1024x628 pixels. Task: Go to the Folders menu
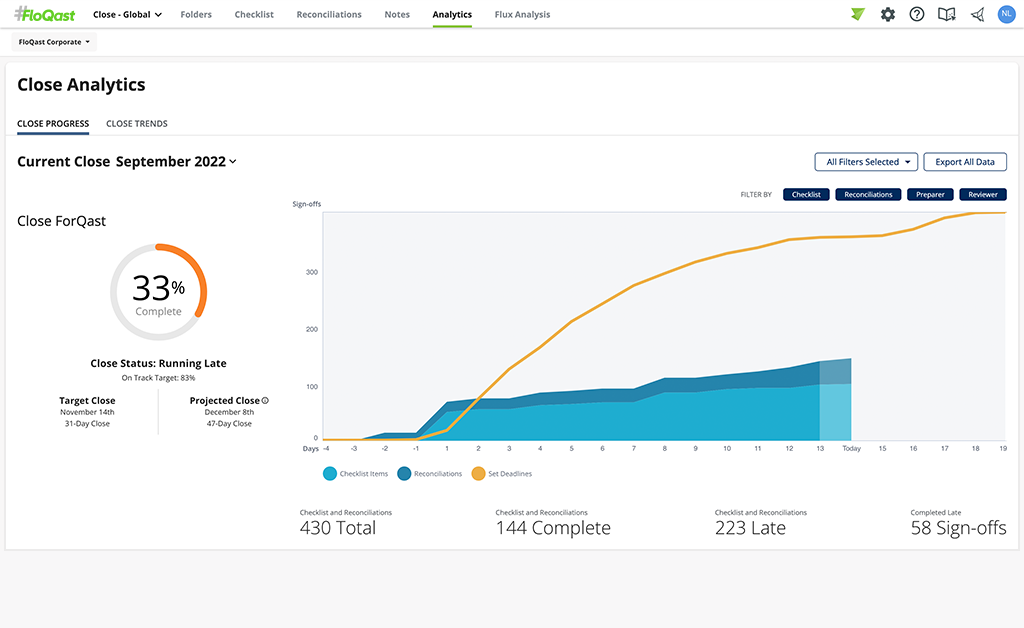196,14
